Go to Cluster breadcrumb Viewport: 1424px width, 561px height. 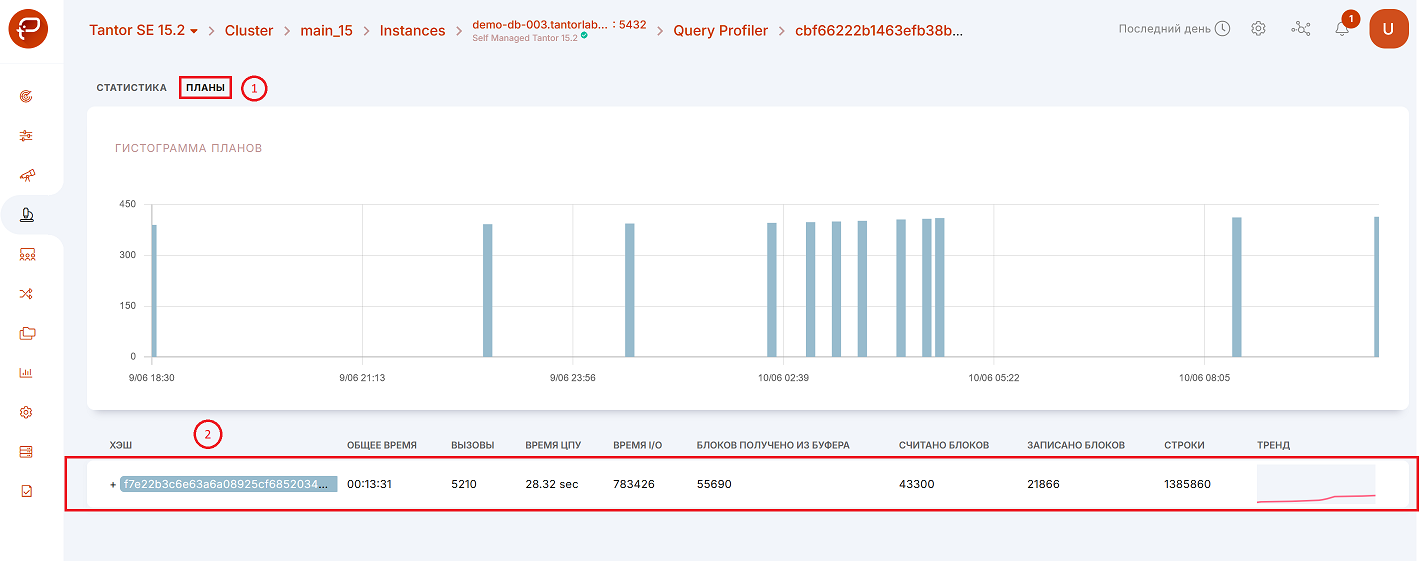[x=249, y=30]
